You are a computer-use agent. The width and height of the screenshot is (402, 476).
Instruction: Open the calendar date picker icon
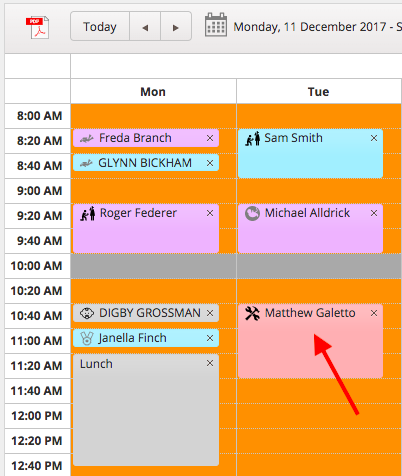point(216,25)
